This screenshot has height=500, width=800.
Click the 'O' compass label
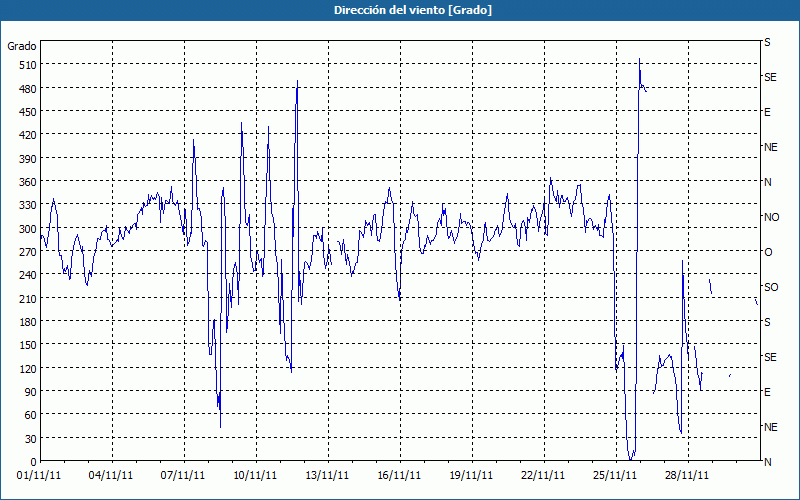768,252
